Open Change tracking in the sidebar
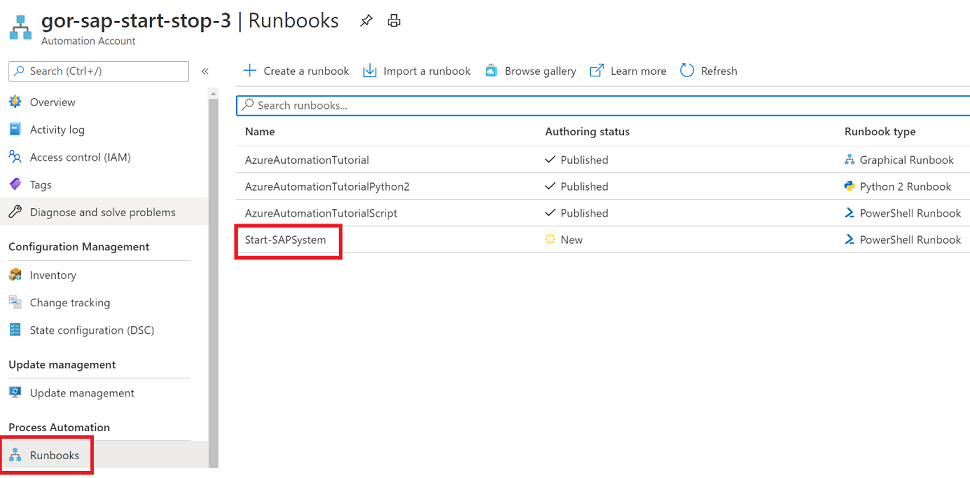970x478 pixels. pyautogui.click(x=70, y=302)
